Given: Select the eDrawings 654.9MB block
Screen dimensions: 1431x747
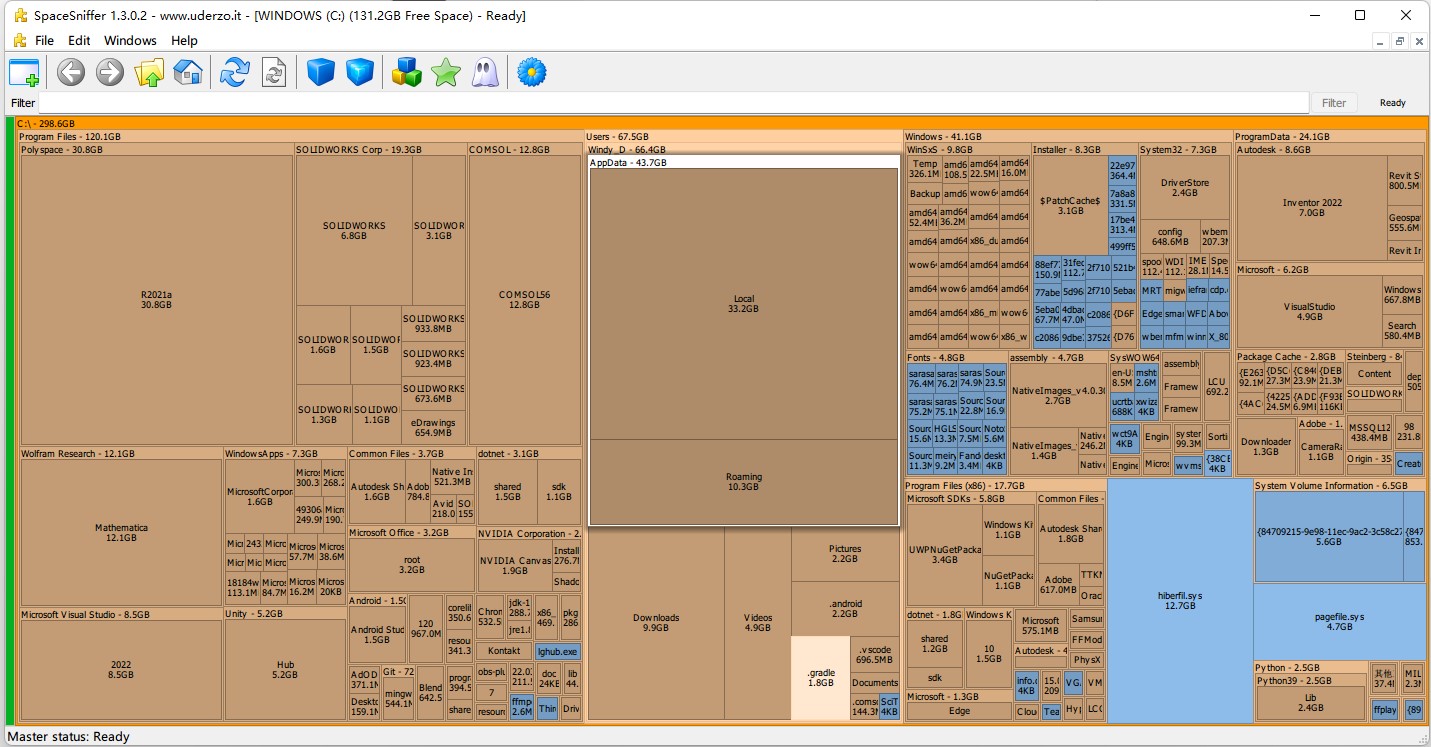Looking at the screenshot, I should point(433,427).
